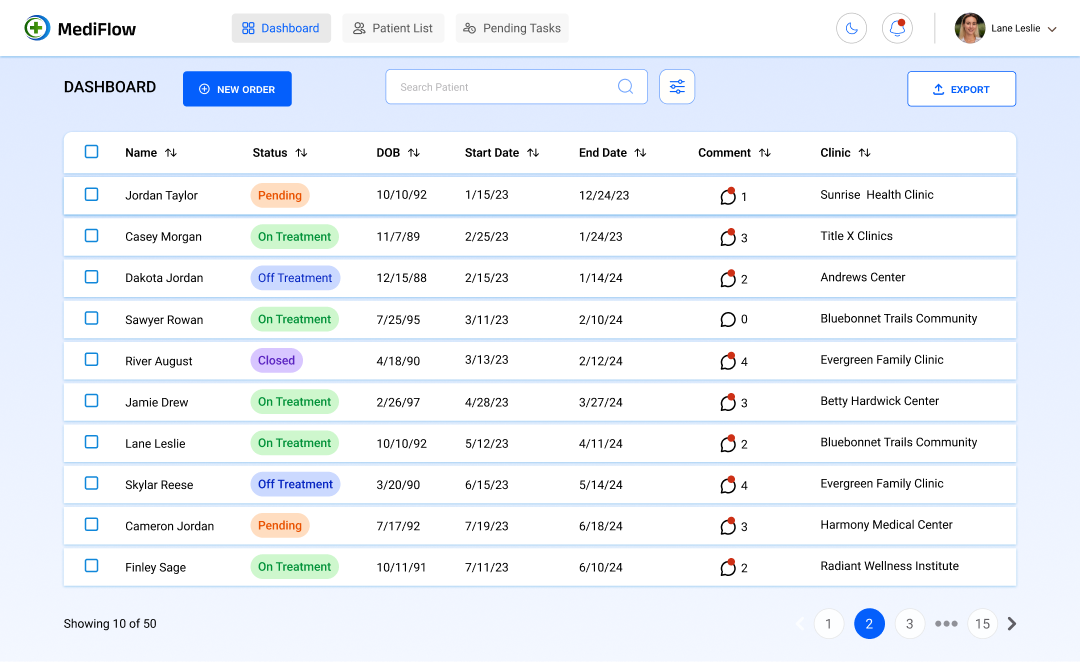This screenshot has width=1080, height=662.
Task: Click Betty Hardwick Center cell
Action: tap(880, 401)
